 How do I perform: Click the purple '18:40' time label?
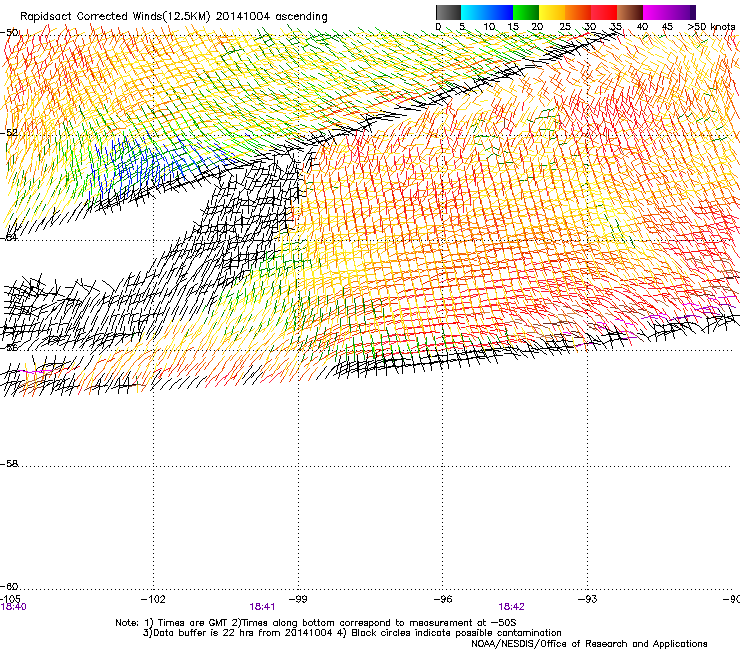(x=13, y=607)
